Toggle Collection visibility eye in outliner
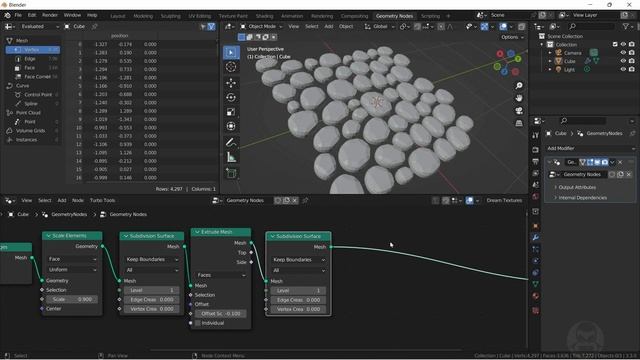Screen dimensions: 640x360 (623, 44)
